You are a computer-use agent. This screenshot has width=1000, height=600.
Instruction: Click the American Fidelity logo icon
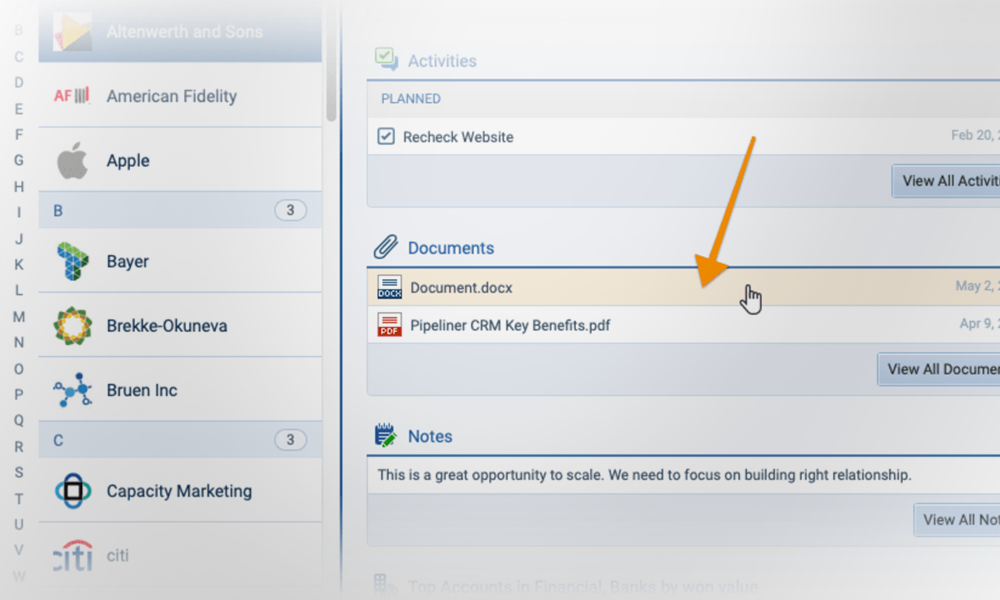coord(72,96)
